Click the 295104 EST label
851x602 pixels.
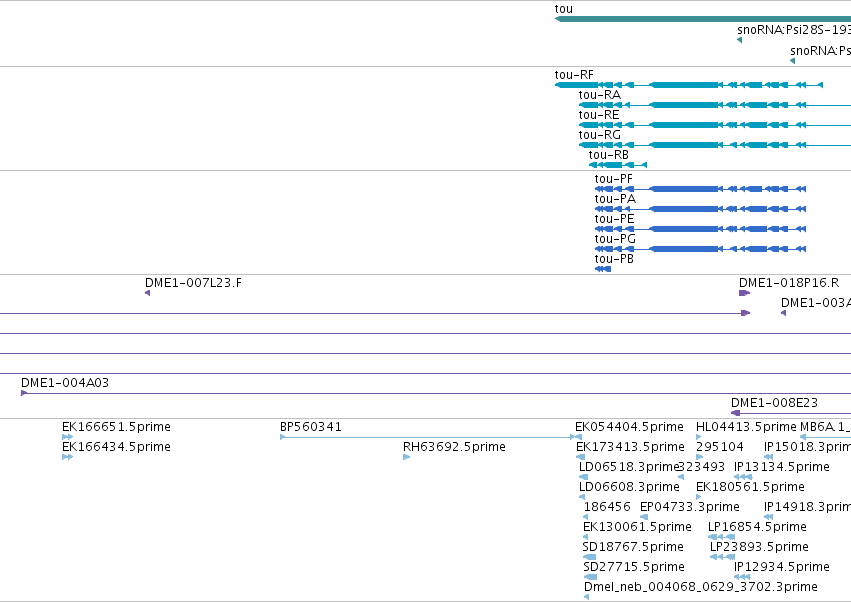[x=720, y=447]
